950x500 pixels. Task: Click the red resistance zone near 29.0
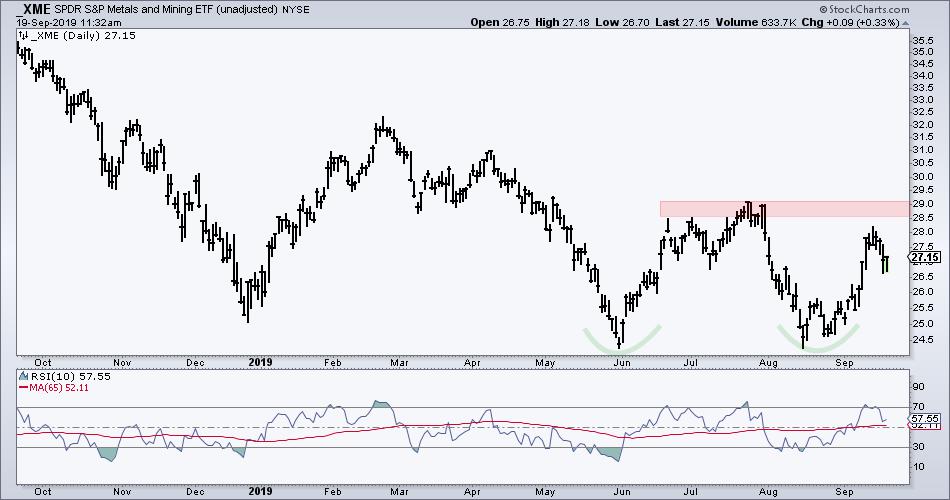[785, 209]
